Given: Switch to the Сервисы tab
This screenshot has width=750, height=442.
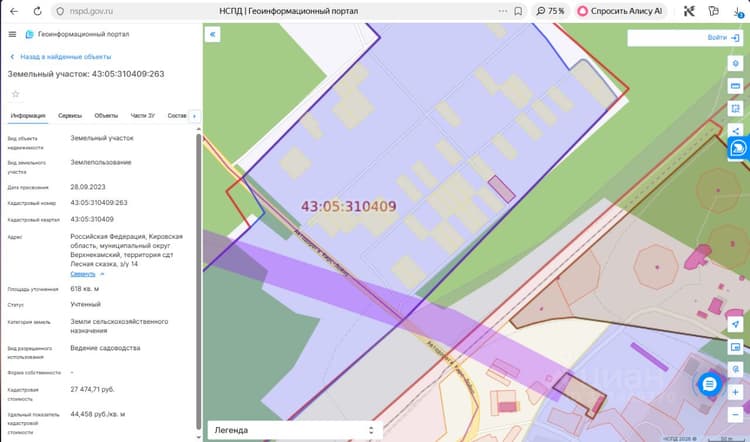Looking at the screenshot, I should click(70, 116).
